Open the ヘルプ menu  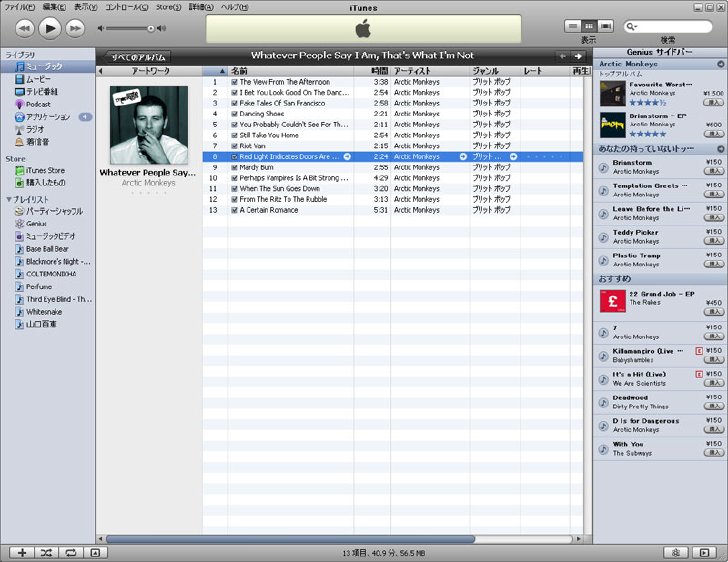(x=234, y=7)
